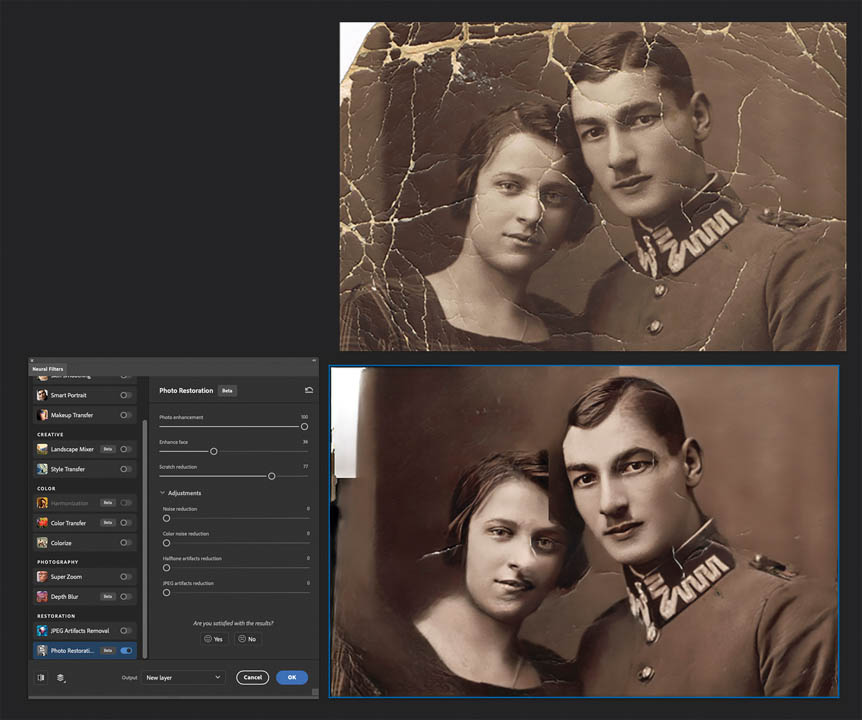The image size is (862, 720).
Task: Click the Landscape Mixer filter icon
Action: coord(42,449)
